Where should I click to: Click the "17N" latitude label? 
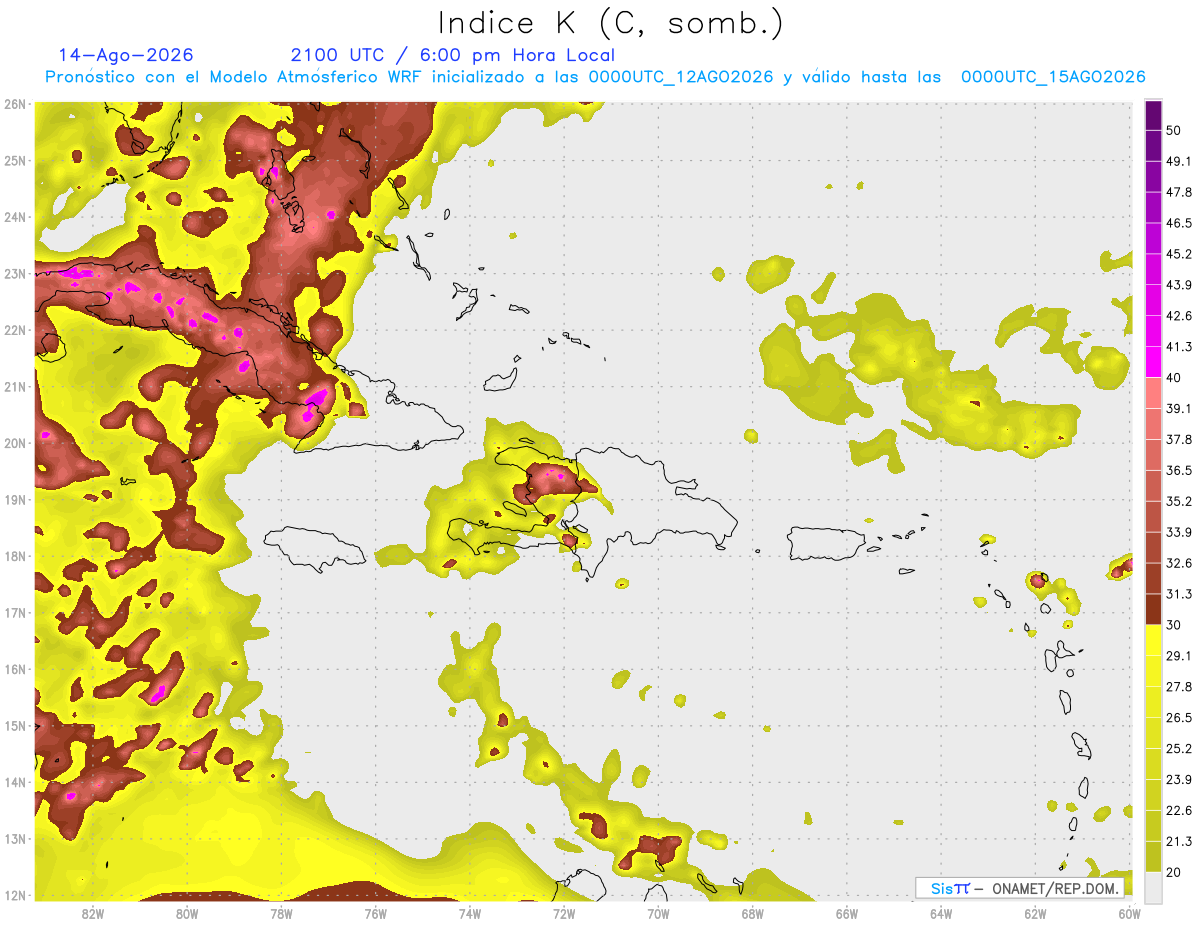point(15,612)
